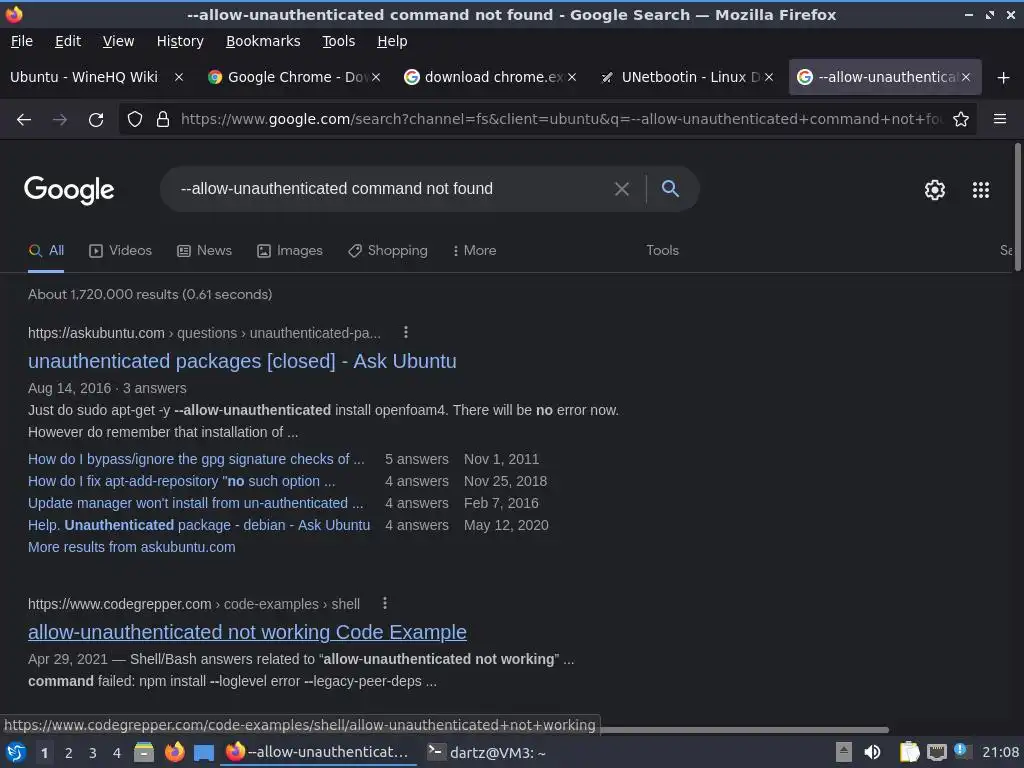Open the system start menu
The image size is (1024, 768).
pos(16,752)
